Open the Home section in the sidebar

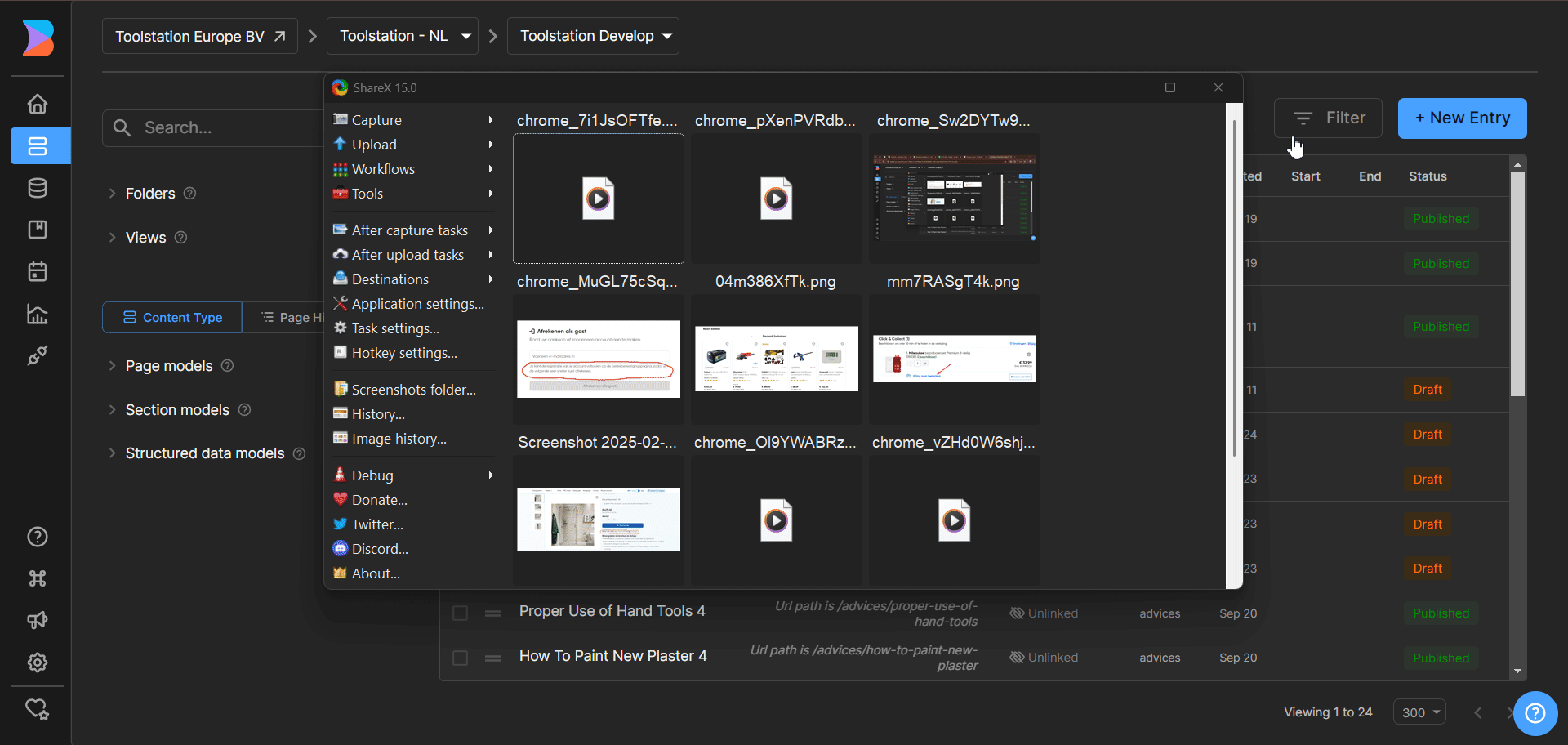tap(38, 104)
